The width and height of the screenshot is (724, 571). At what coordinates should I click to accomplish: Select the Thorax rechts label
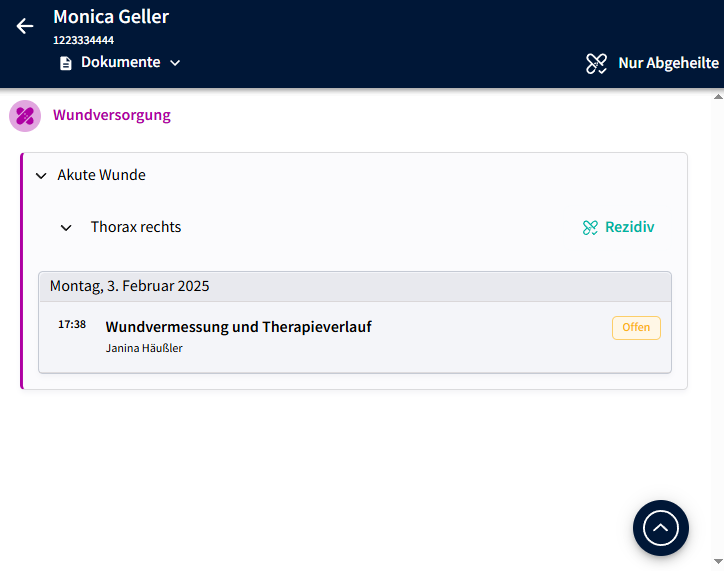coord(136,227)
